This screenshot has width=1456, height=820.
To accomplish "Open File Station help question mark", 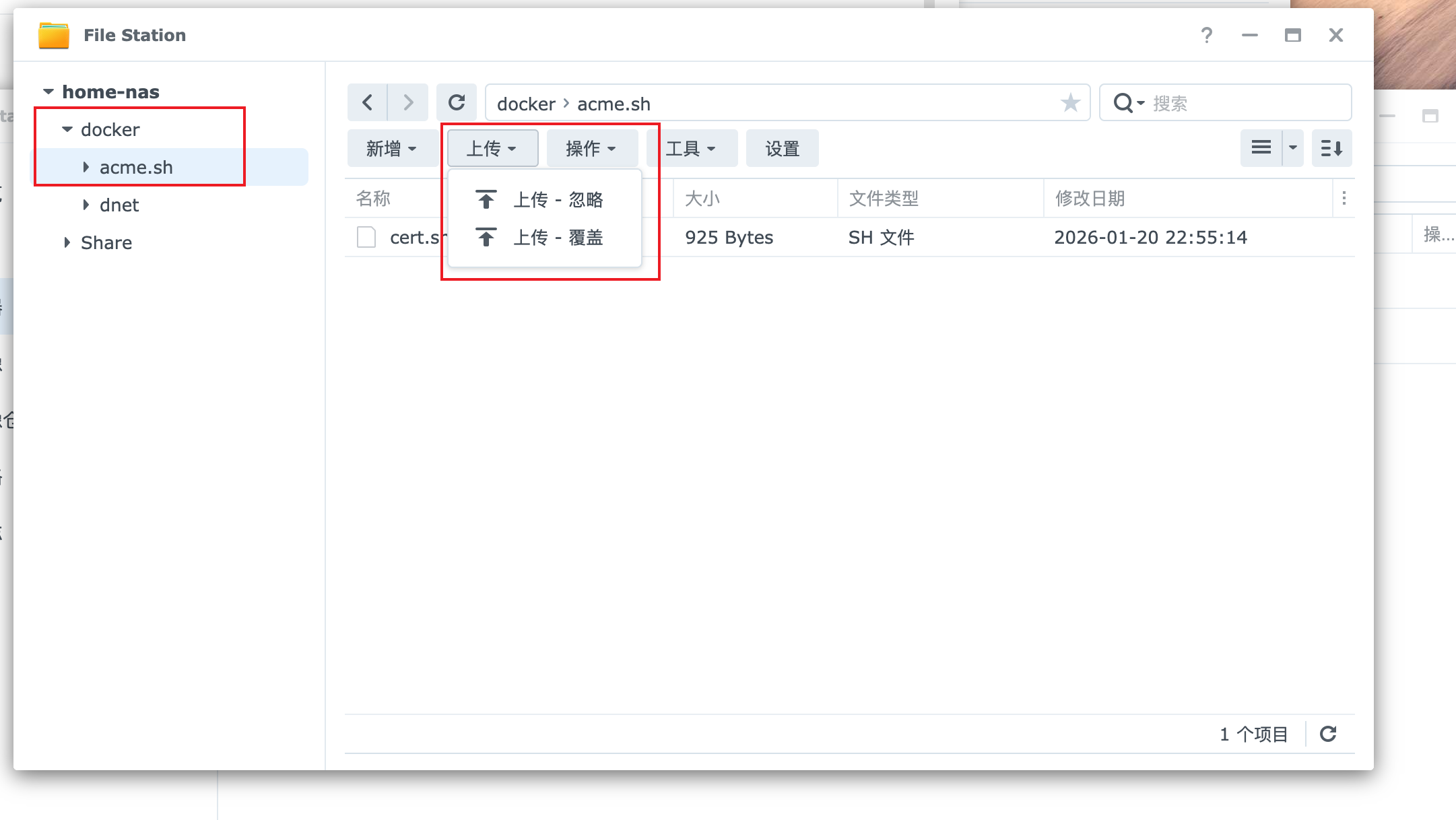I will (1207, 35).
